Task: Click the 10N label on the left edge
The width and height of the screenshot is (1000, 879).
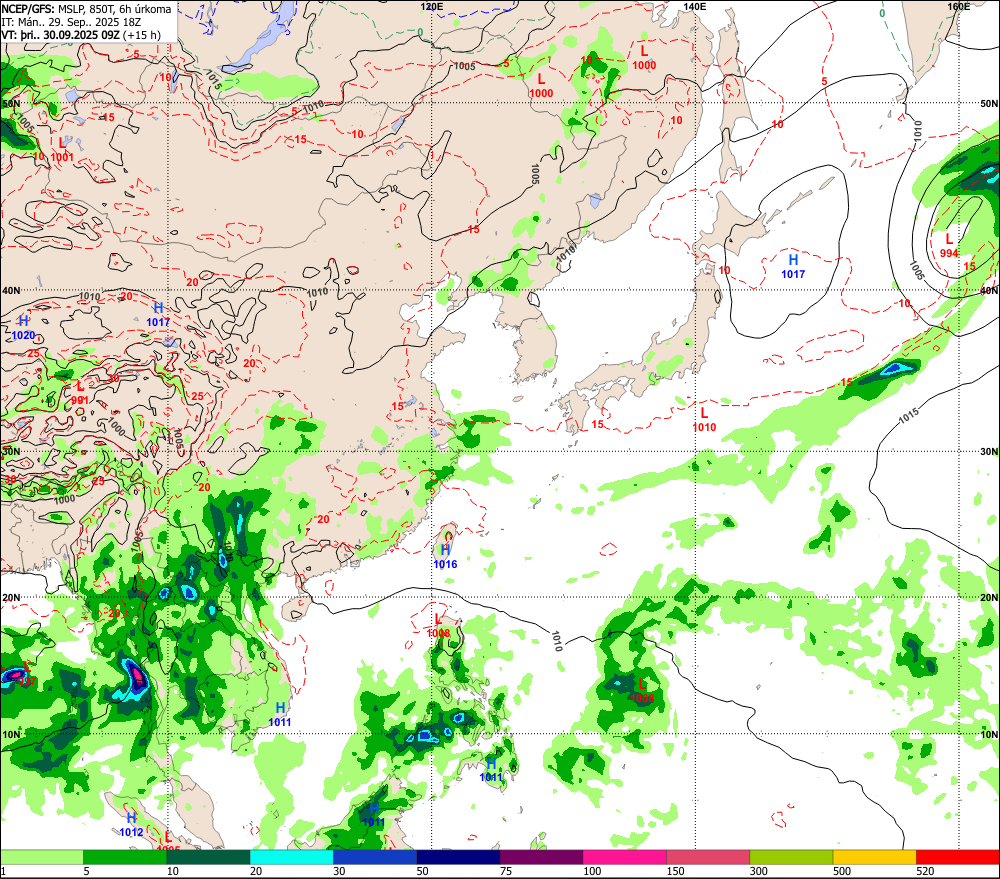Action: 11,734
